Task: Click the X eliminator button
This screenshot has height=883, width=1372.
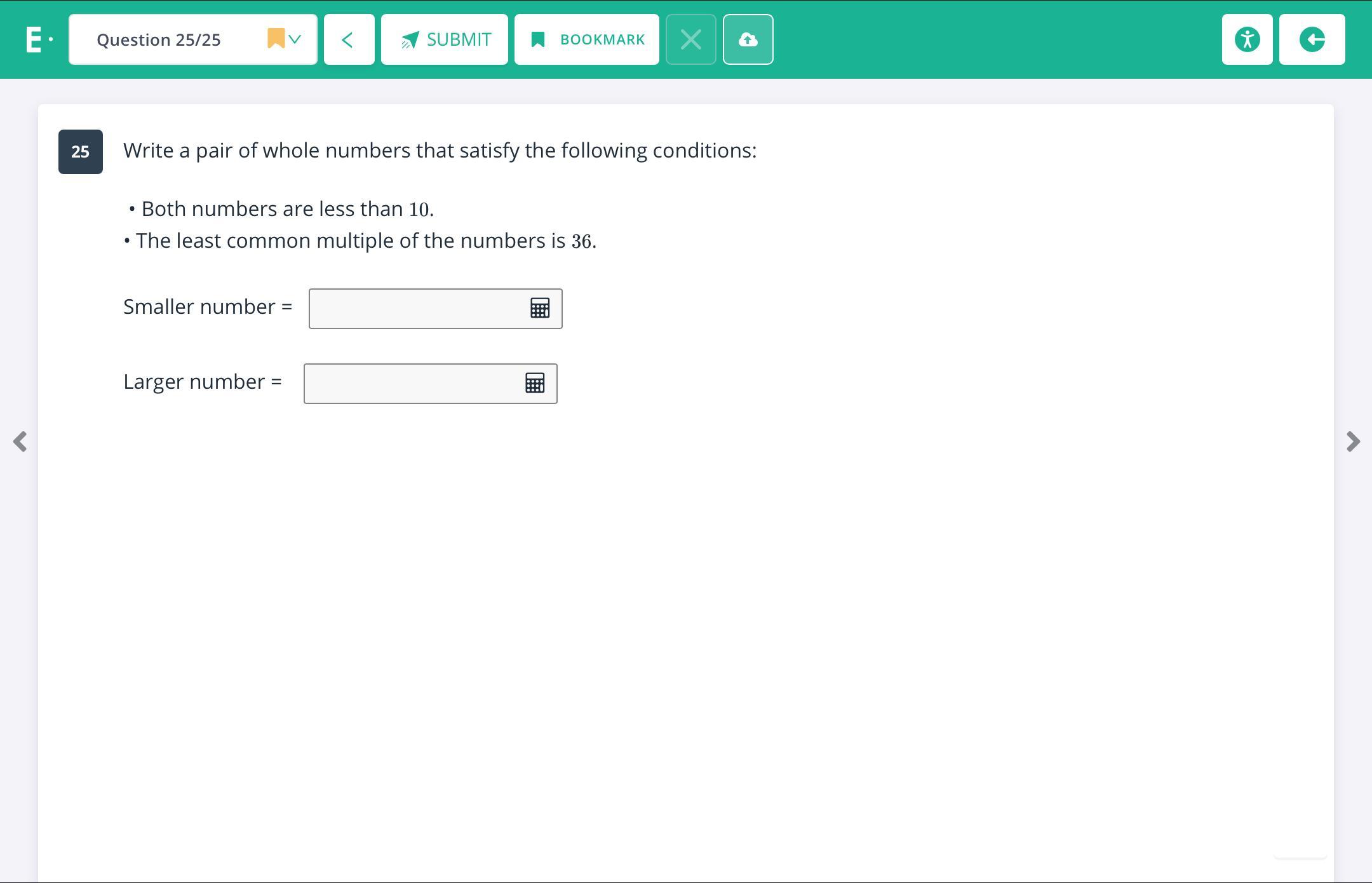Action: click(690, 39)
